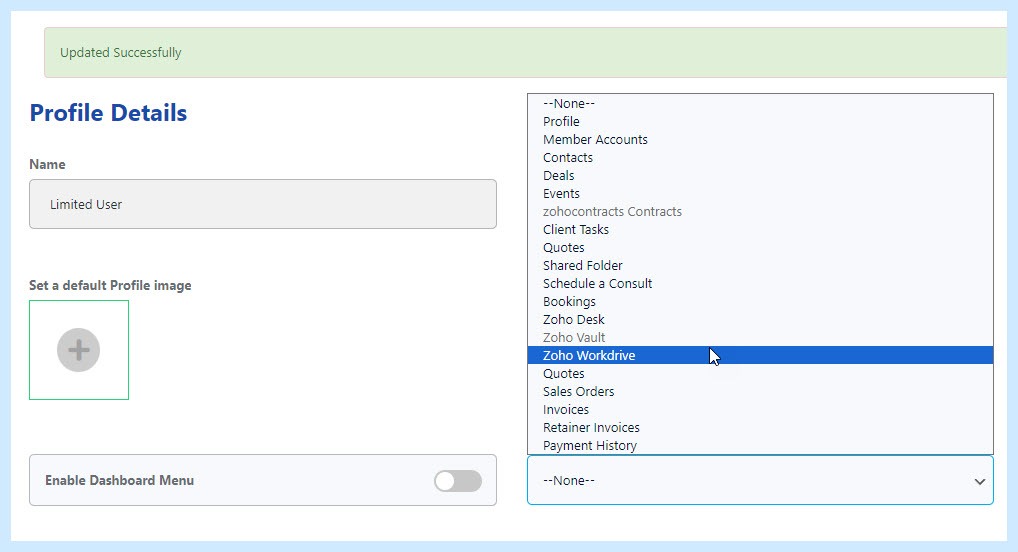Pick Bookings from the list
The image size is (1018, 552).
tap(760, 301)
